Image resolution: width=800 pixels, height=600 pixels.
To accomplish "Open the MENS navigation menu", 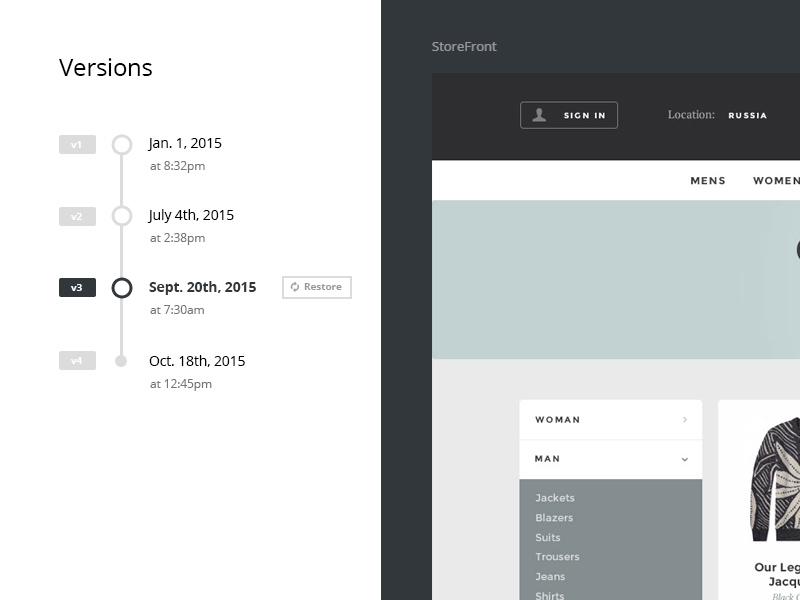I will pos(708,181).
